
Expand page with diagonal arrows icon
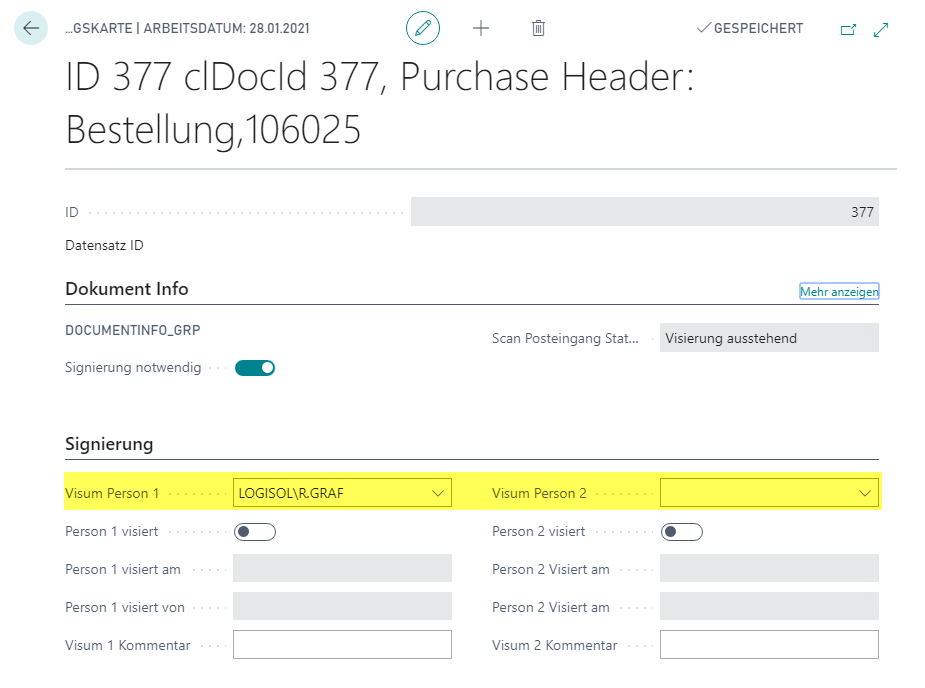(x=881, y=30)
